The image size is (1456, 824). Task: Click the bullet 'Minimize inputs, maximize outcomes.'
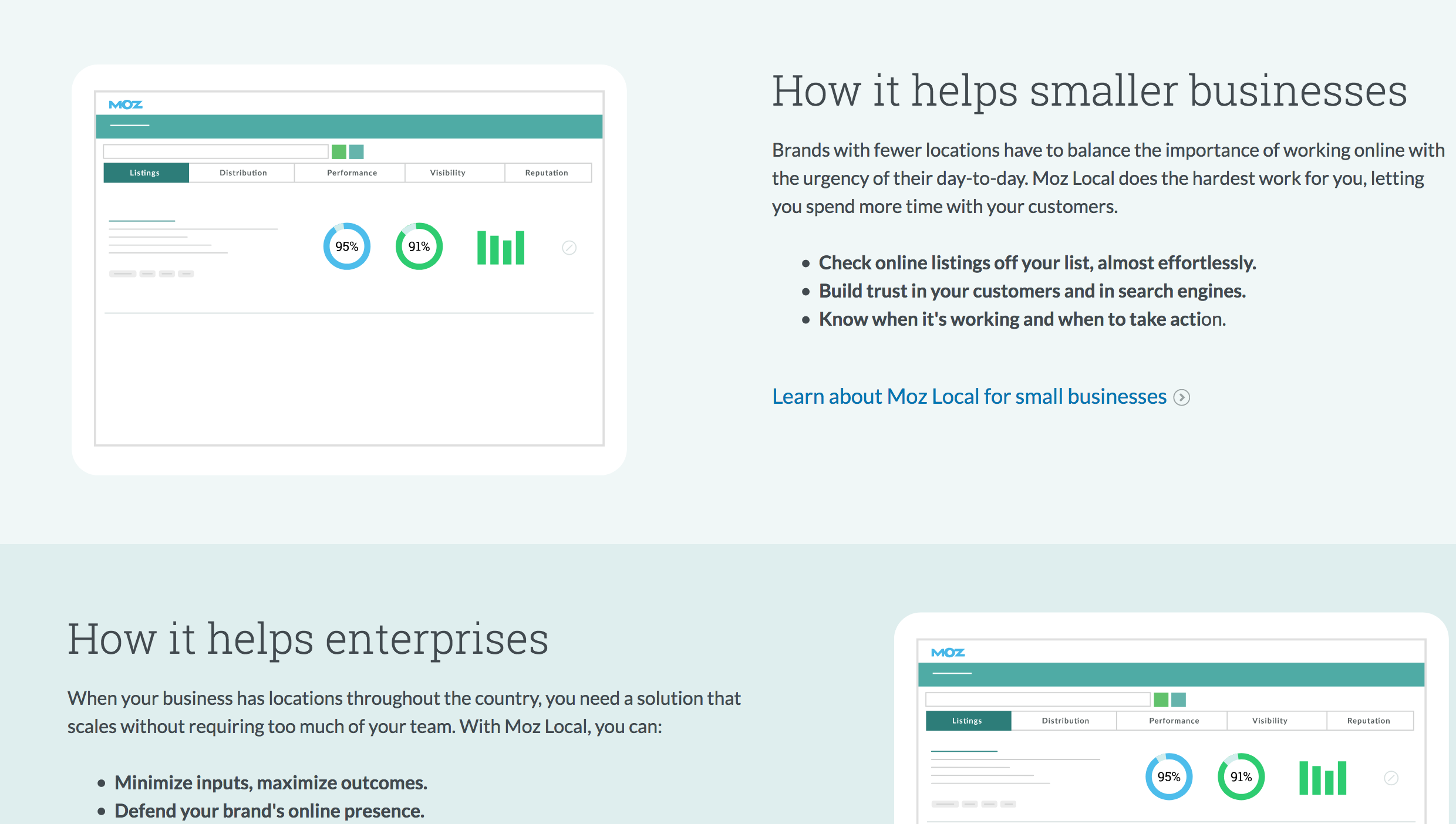tap(271, 783)
